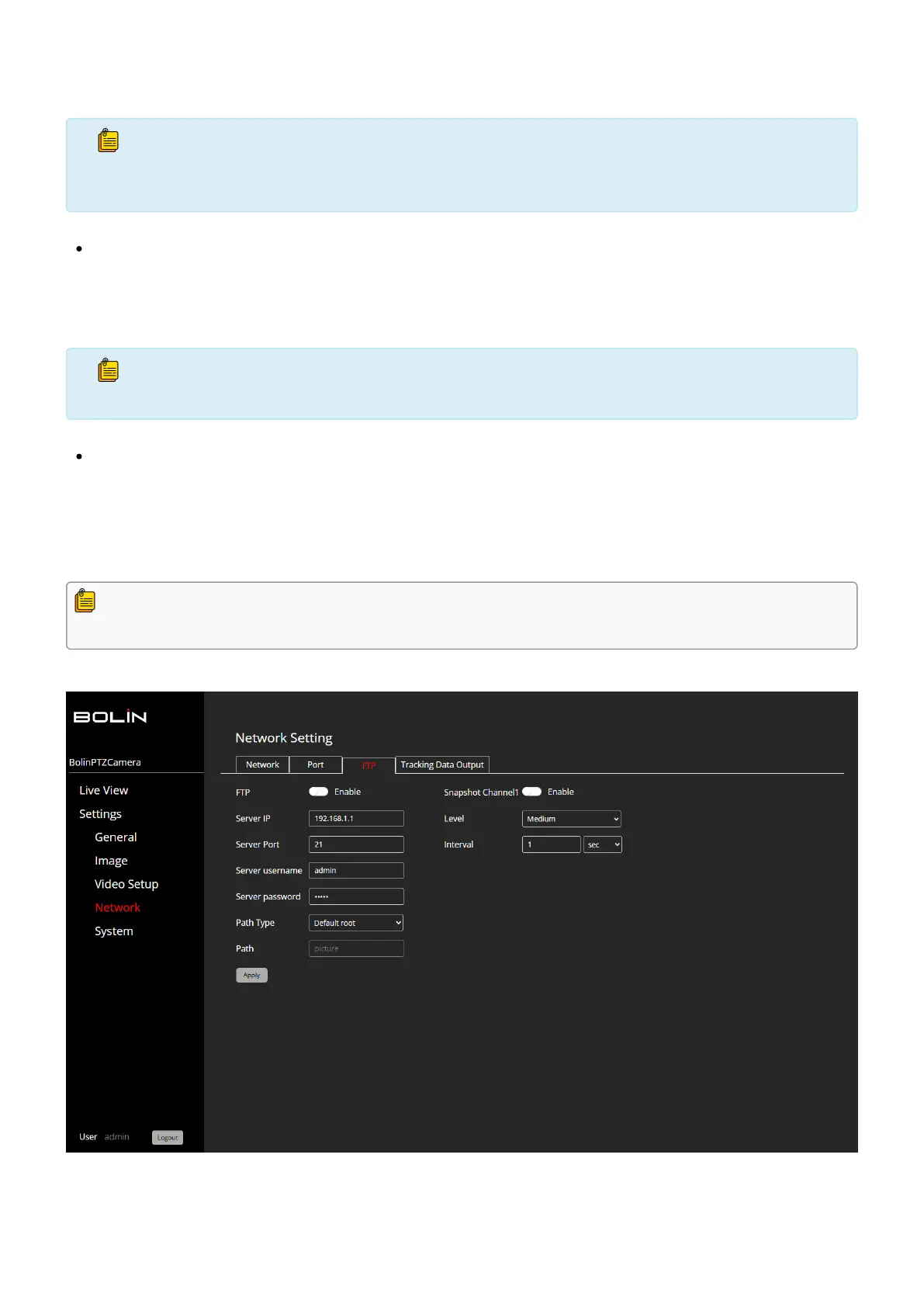Click the Logout button
This screenshot has width=924, height=1307.
coord(168,1137)
